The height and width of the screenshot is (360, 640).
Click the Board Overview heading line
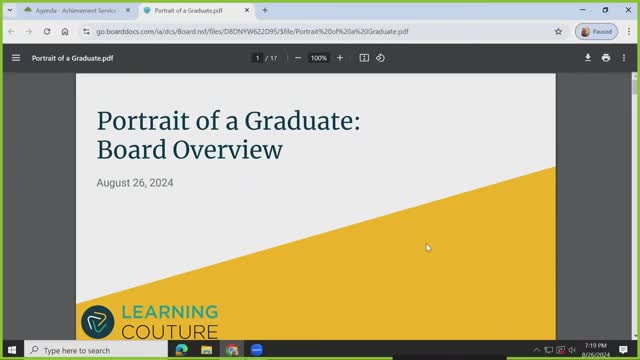tap(190, 149)
